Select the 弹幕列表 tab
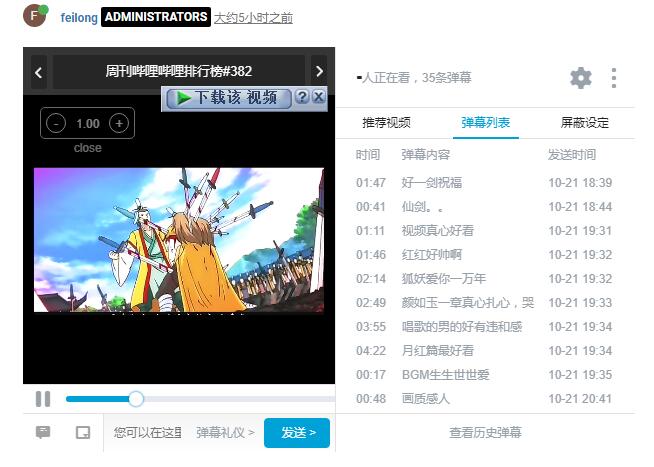The height and width of the screenshot is (467, 654). 485,122
